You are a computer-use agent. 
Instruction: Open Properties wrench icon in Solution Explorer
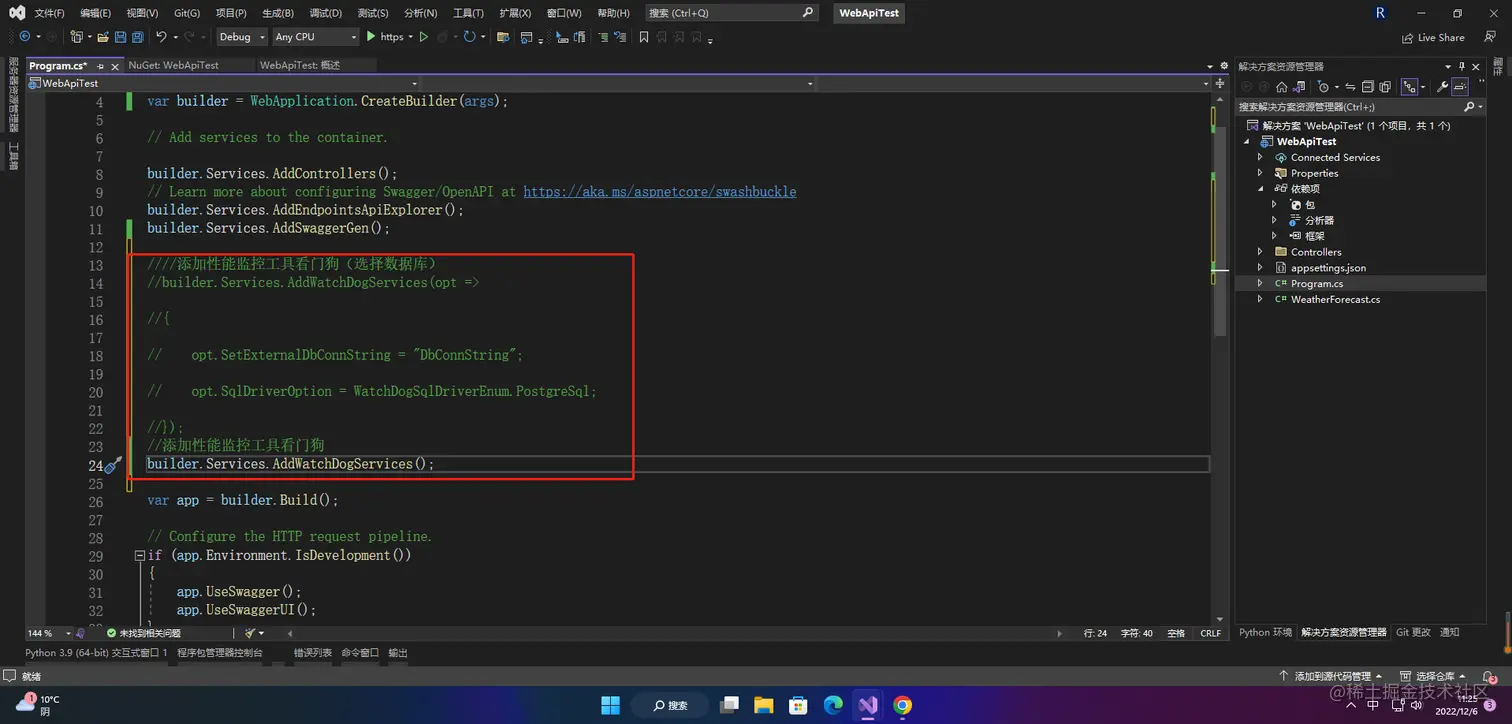coord(1444,87)
